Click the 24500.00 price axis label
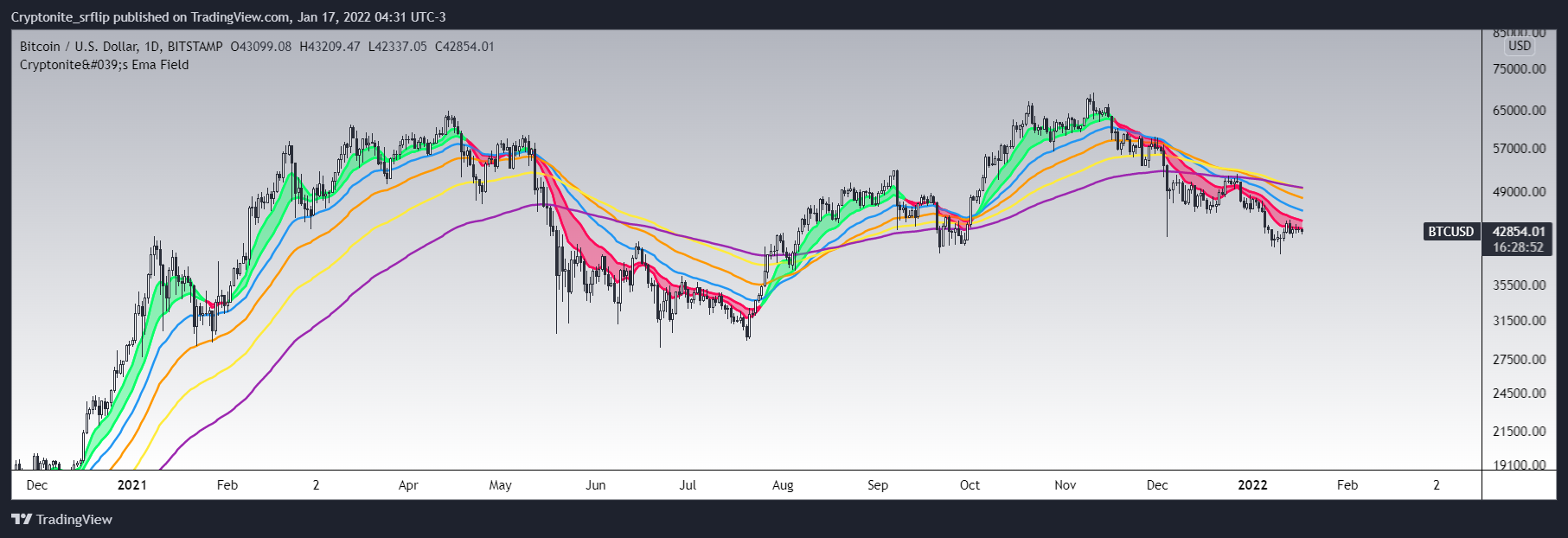The height and width of the screenshot is (538, 1568). click(1520, 393)
